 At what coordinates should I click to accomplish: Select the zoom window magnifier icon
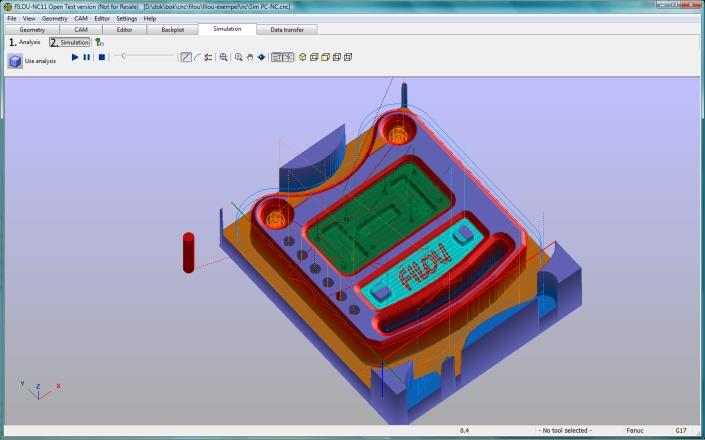point(223,57)
